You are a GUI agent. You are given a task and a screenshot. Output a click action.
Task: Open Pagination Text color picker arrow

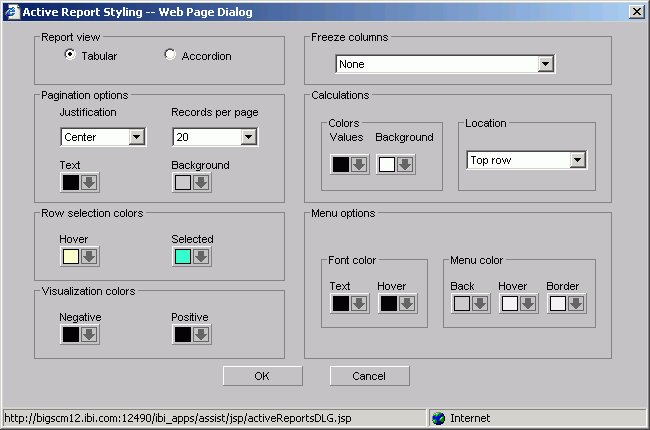tap(89, 182)
